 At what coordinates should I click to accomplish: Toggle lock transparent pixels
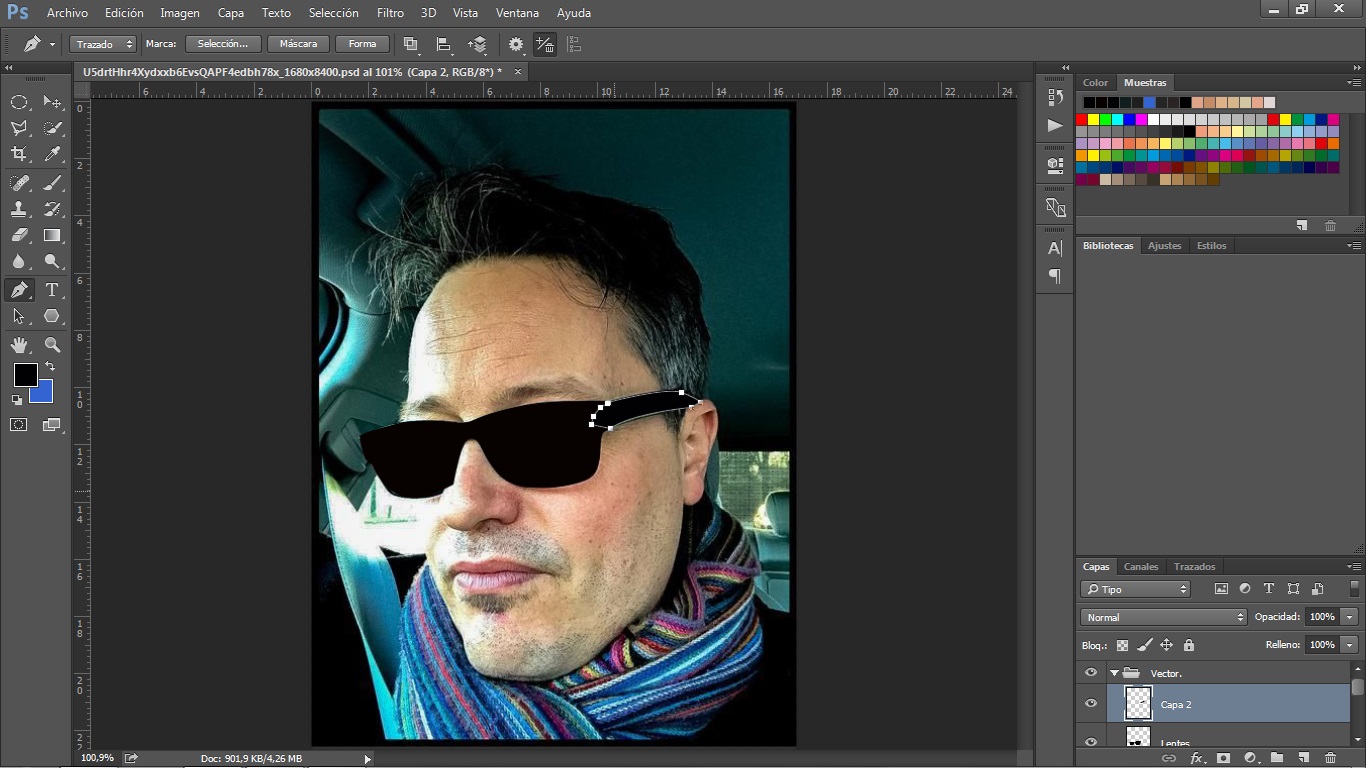tap(1122, 645)
